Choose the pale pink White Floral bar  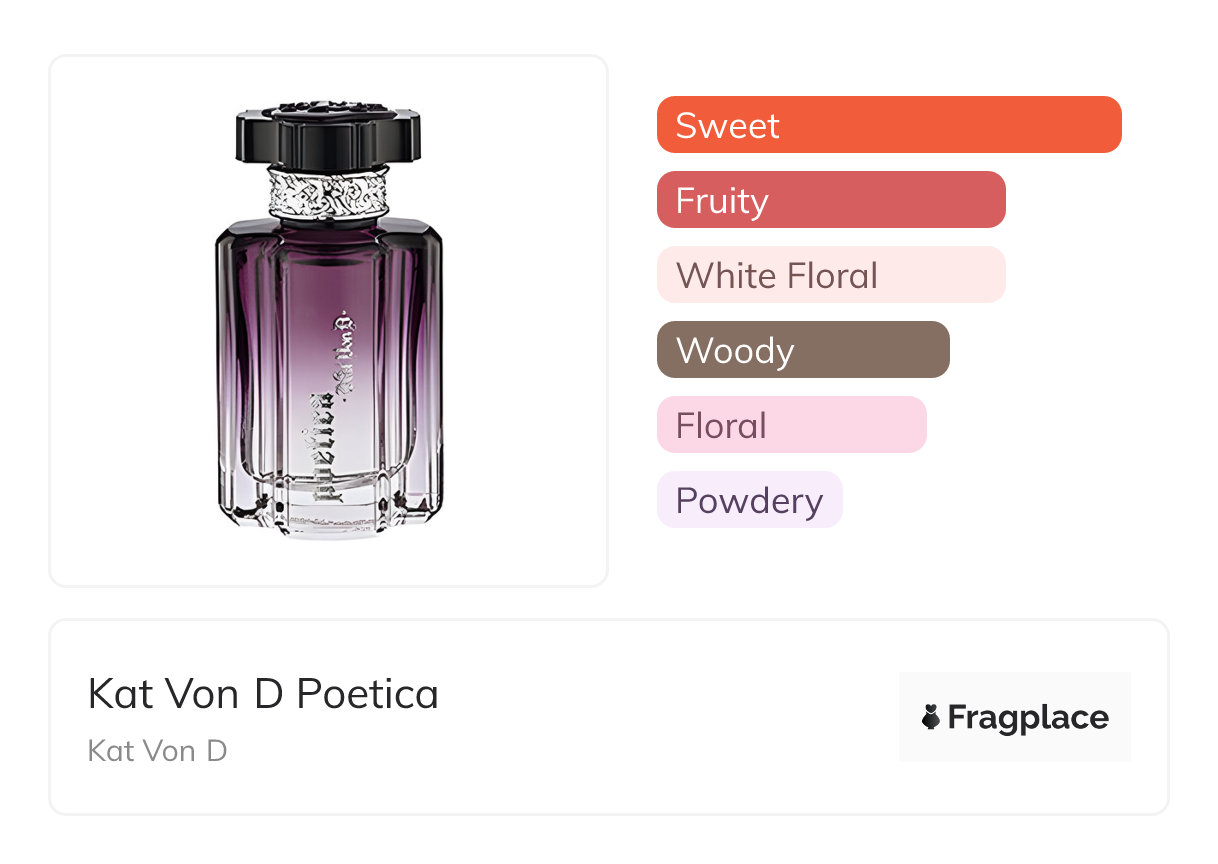(831, 275)
